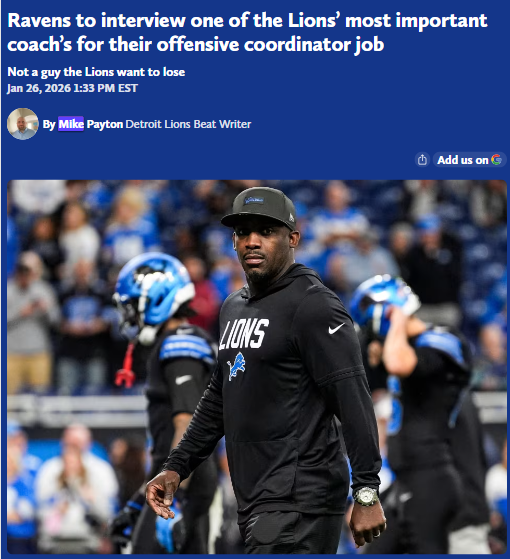510x559 pixels.
Task: Click the wristwatch on the coach's arm
Action: tap(366, 496)
